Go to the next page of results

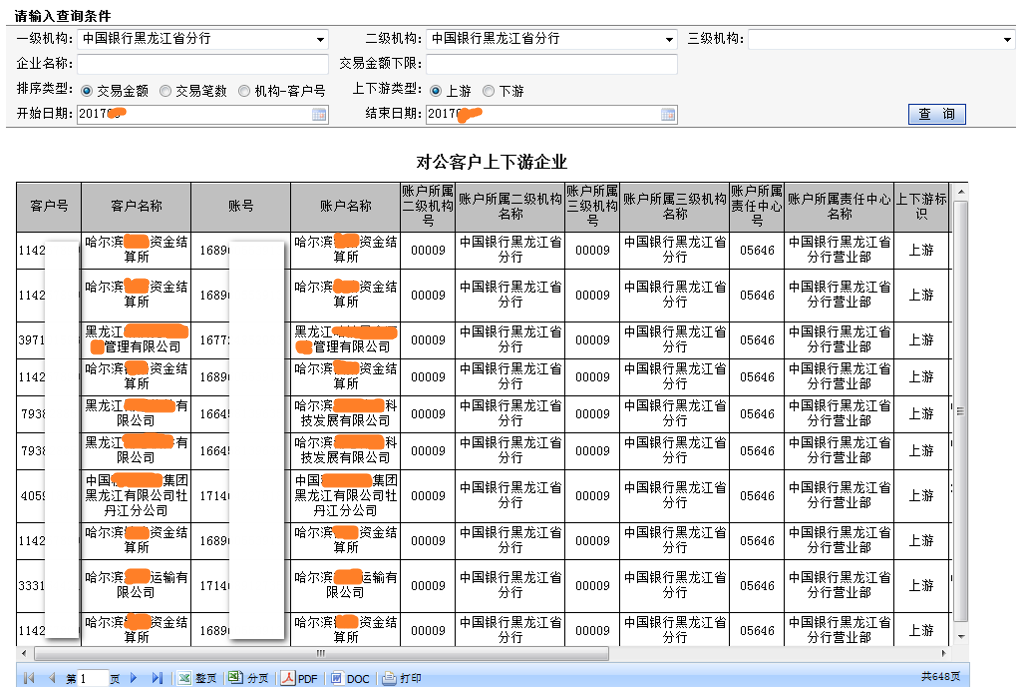click(134, 678)
